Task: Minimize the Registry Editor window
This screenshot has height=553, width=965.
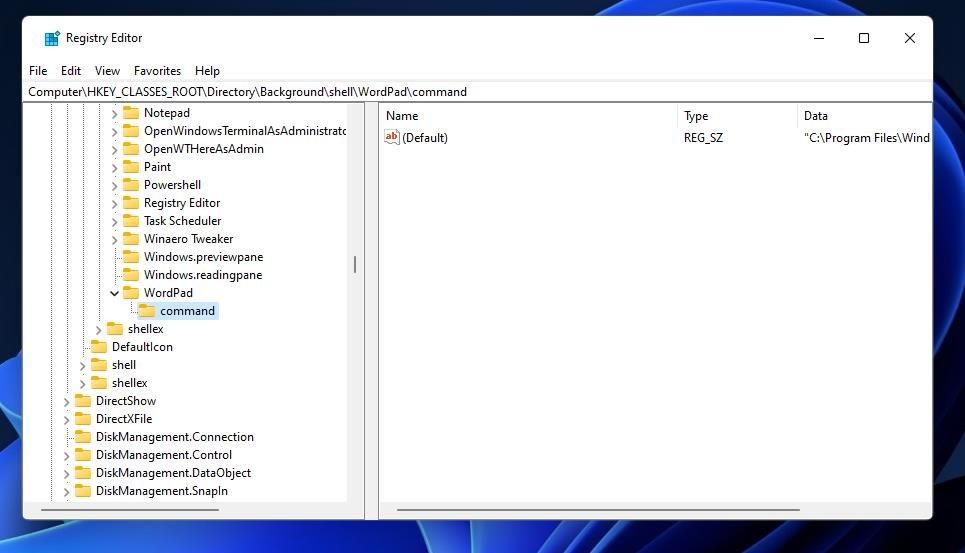Action: tap(819, 38)
